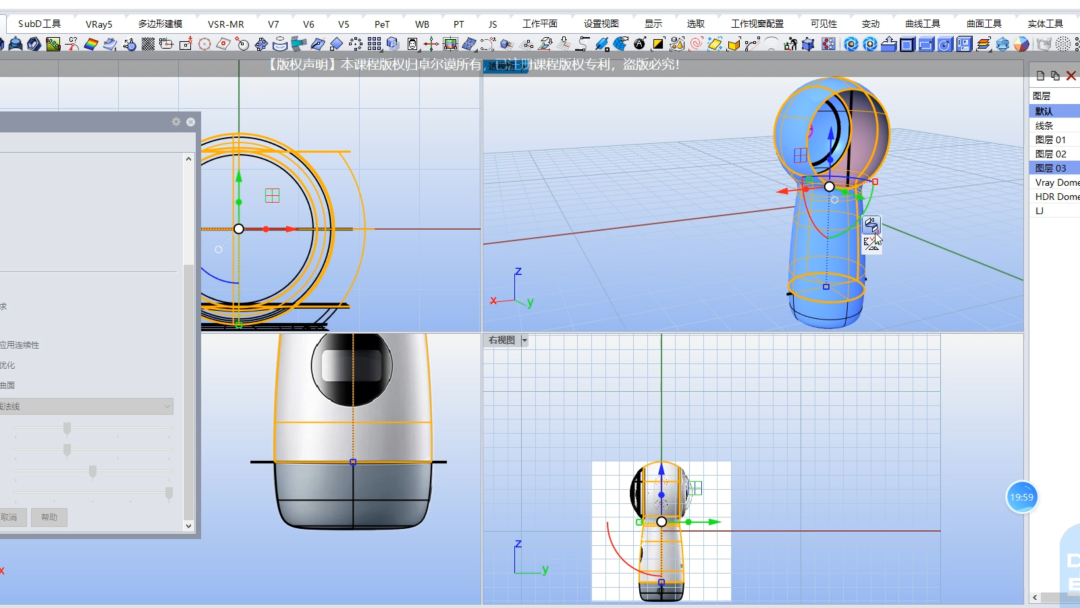Click the black circle text 'A' icon
1080x608 pixels.
point(640,44)
